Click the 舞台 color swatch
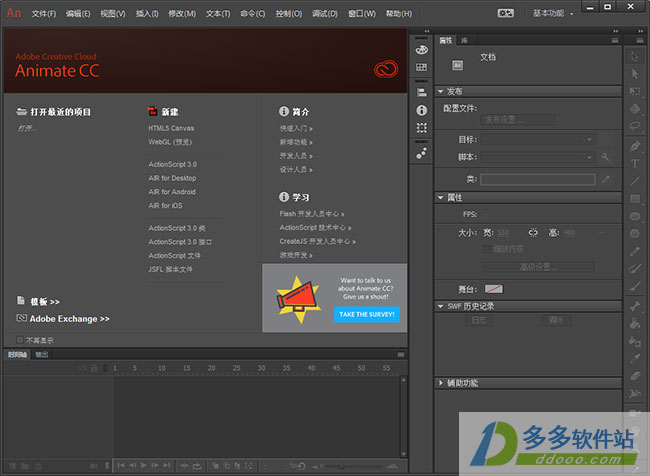Screen dimensions: 650x476 (493, 289)
